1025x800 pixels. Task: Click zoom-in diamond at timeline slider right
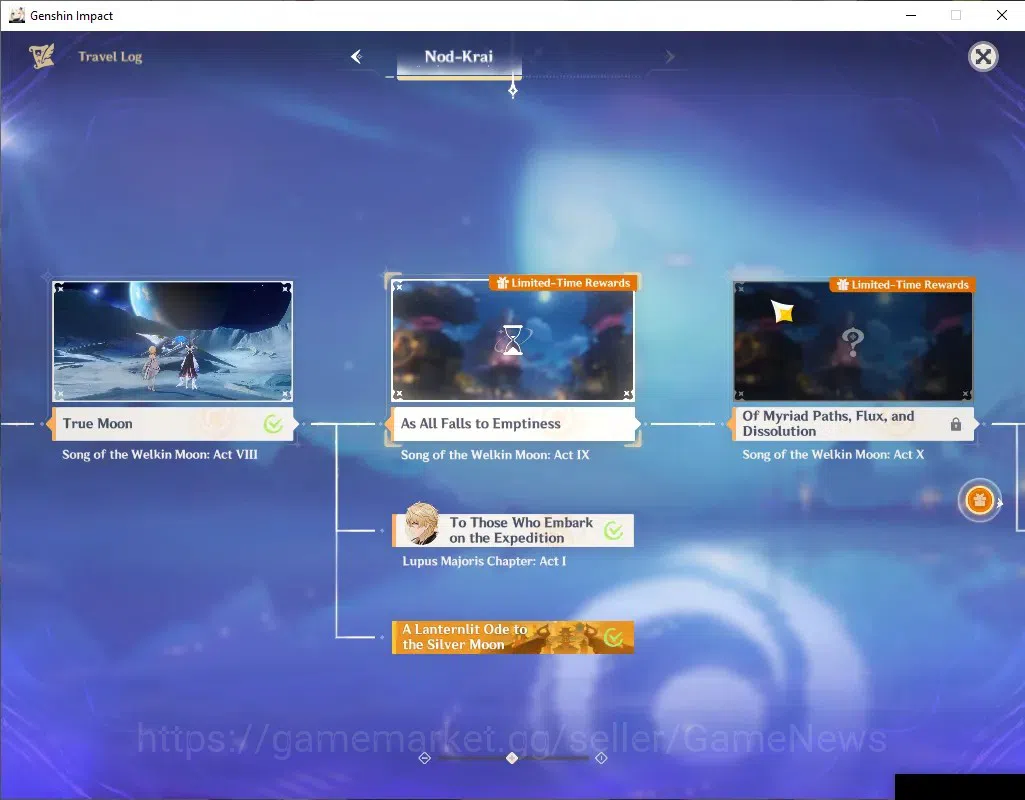[x=601, y=758]
